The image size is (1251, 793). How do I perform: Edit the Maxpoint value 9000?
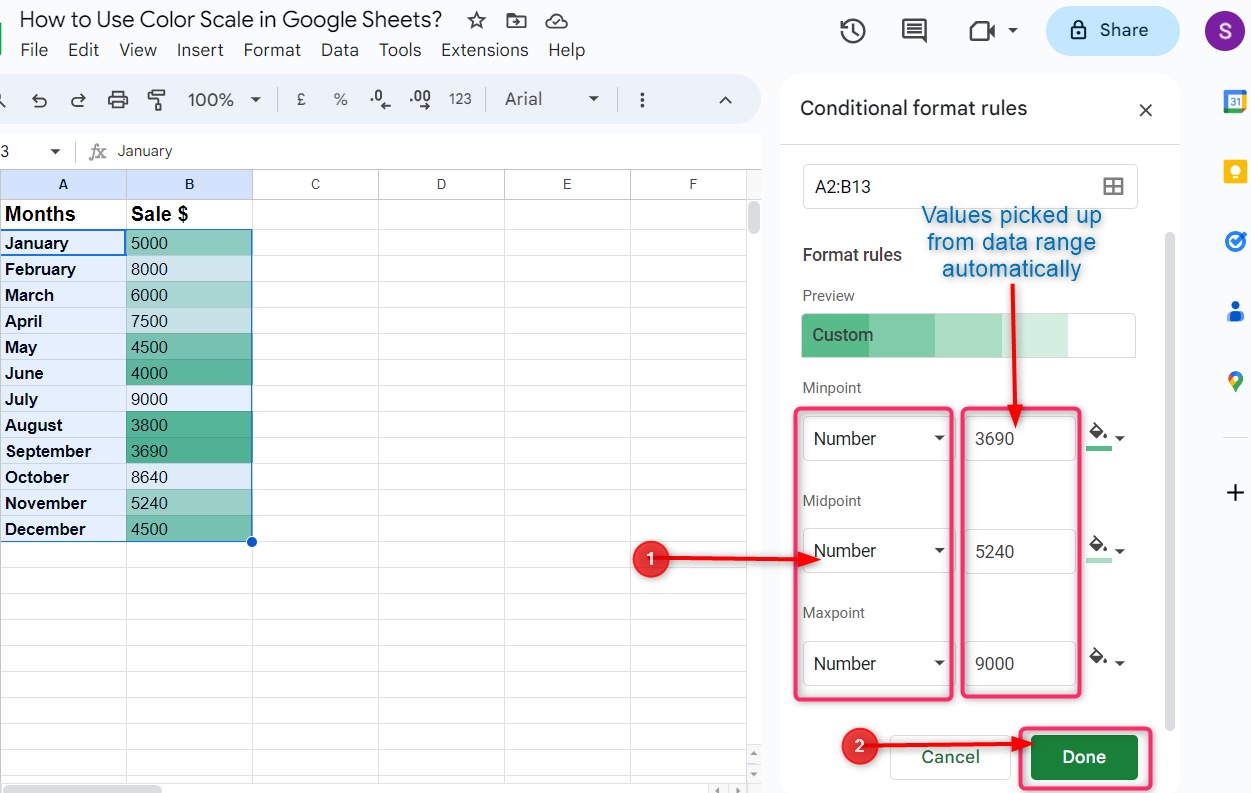pyautogui.click(x=1019, y=663)
